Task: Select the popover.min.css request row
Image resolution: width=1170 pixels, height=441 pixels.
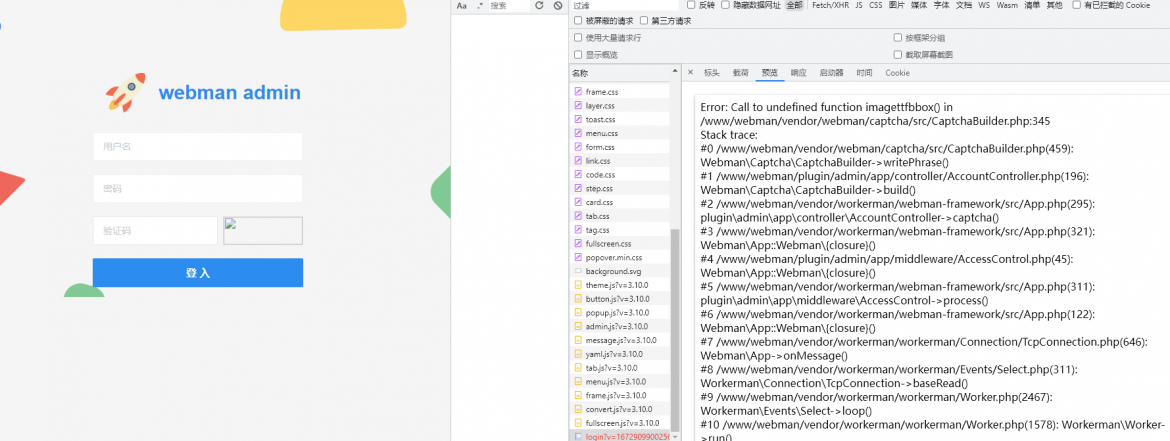Action: point(620,257)
